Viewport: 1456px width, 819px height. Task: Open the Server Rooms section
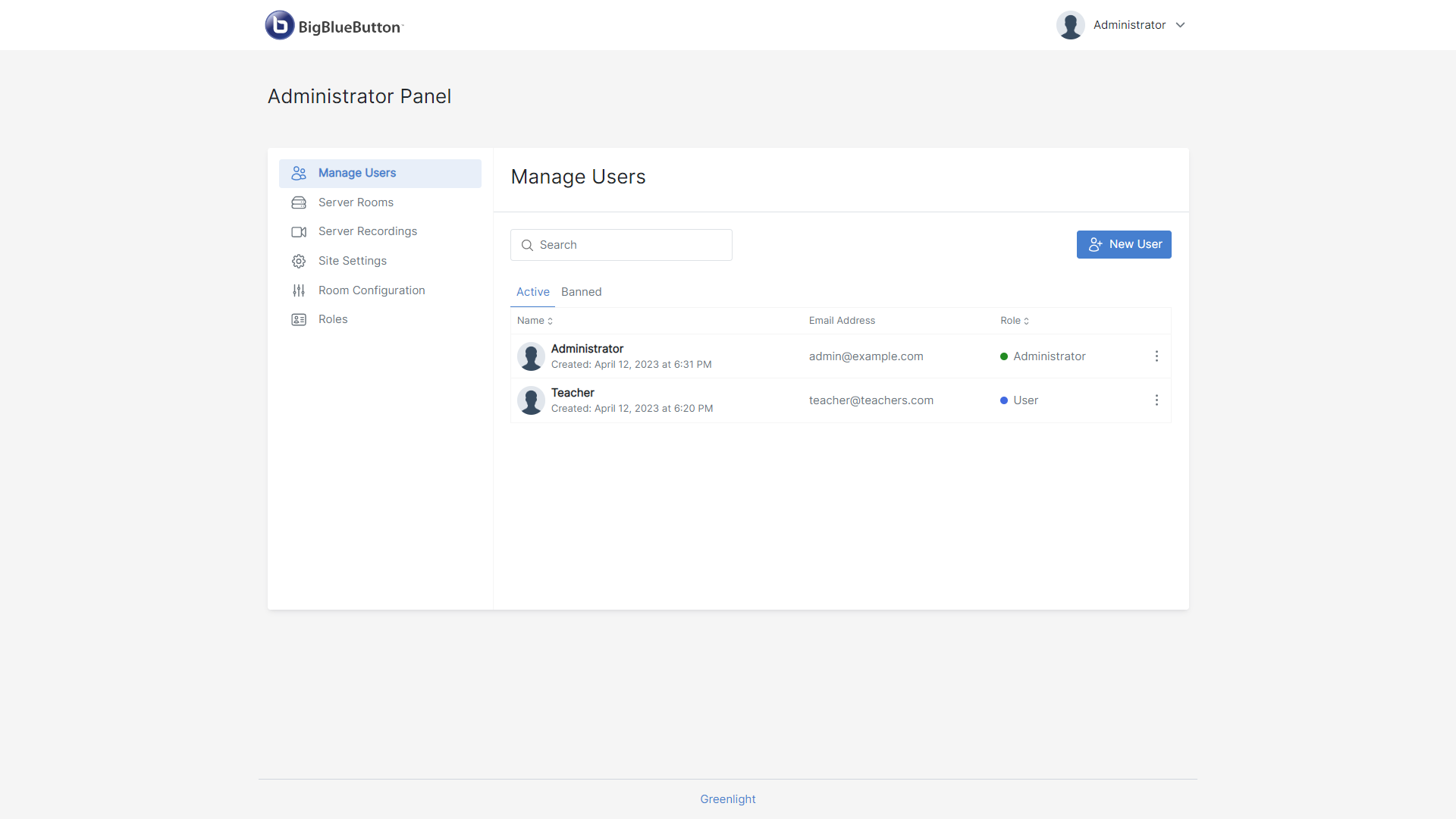(380, 202)
